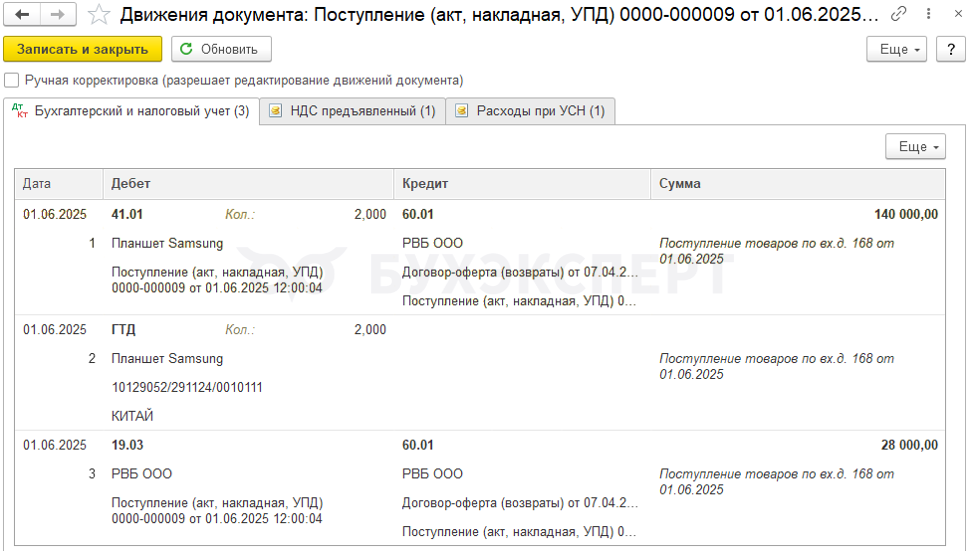Click the Сумма column header
This screenshot has height=551, width=971.
(798, 184)
